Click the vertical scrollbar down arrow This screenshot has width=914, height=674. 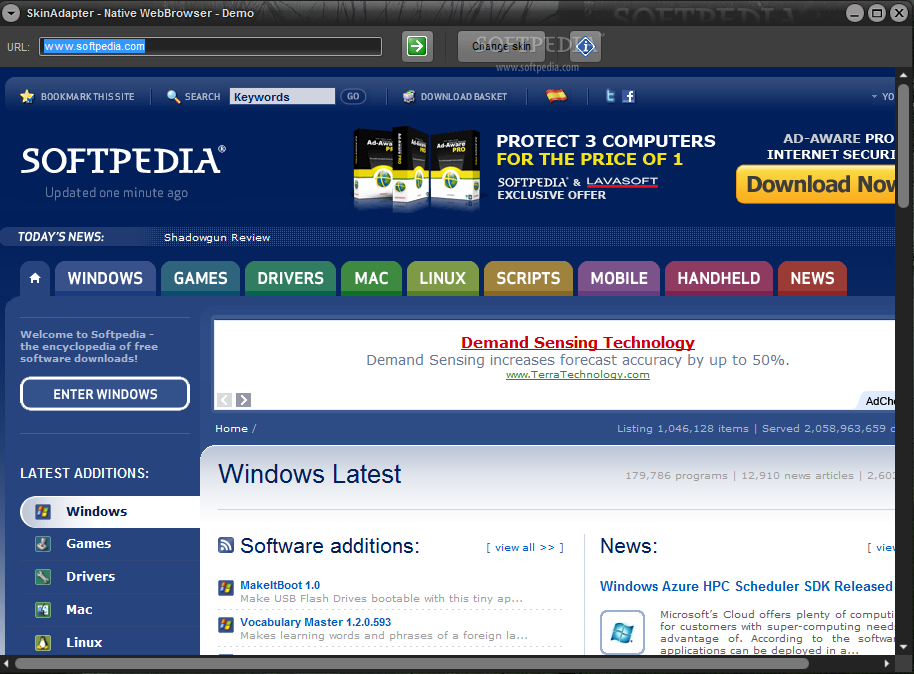click(903, 647)
